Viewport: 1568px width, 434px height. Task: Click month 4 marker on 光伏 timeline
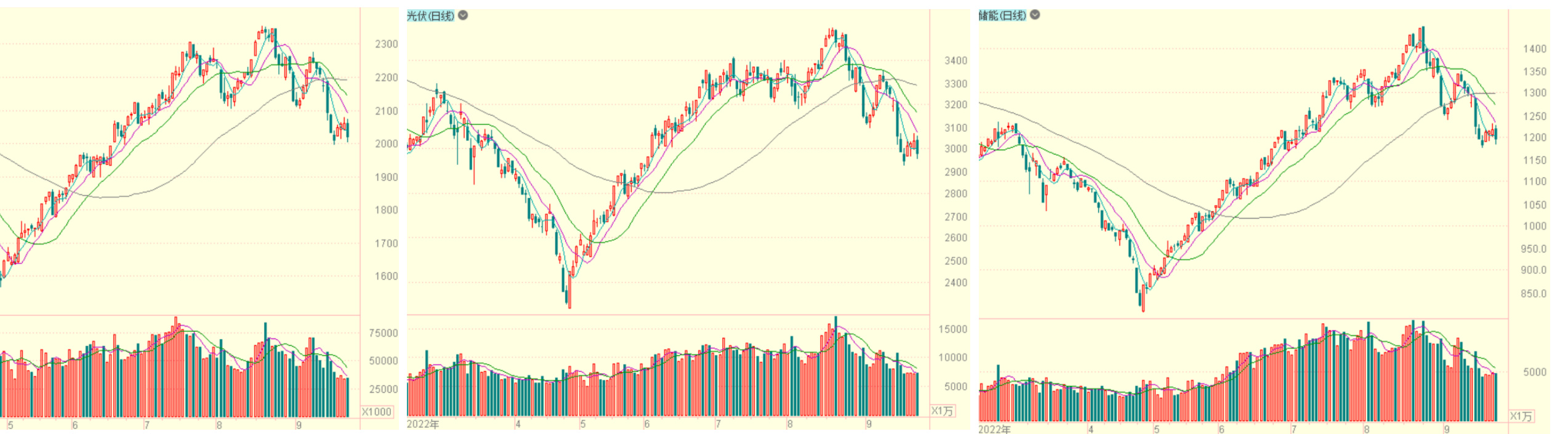tap(518, 424)
